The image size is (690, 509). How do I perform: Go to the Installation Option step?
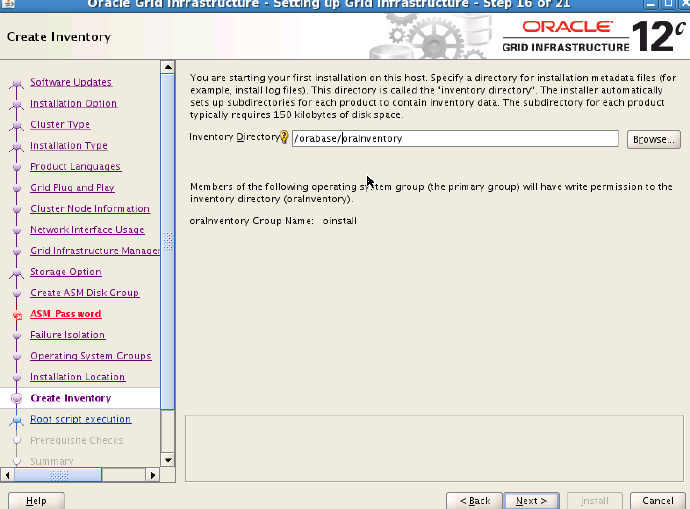[x=73, y=103]
